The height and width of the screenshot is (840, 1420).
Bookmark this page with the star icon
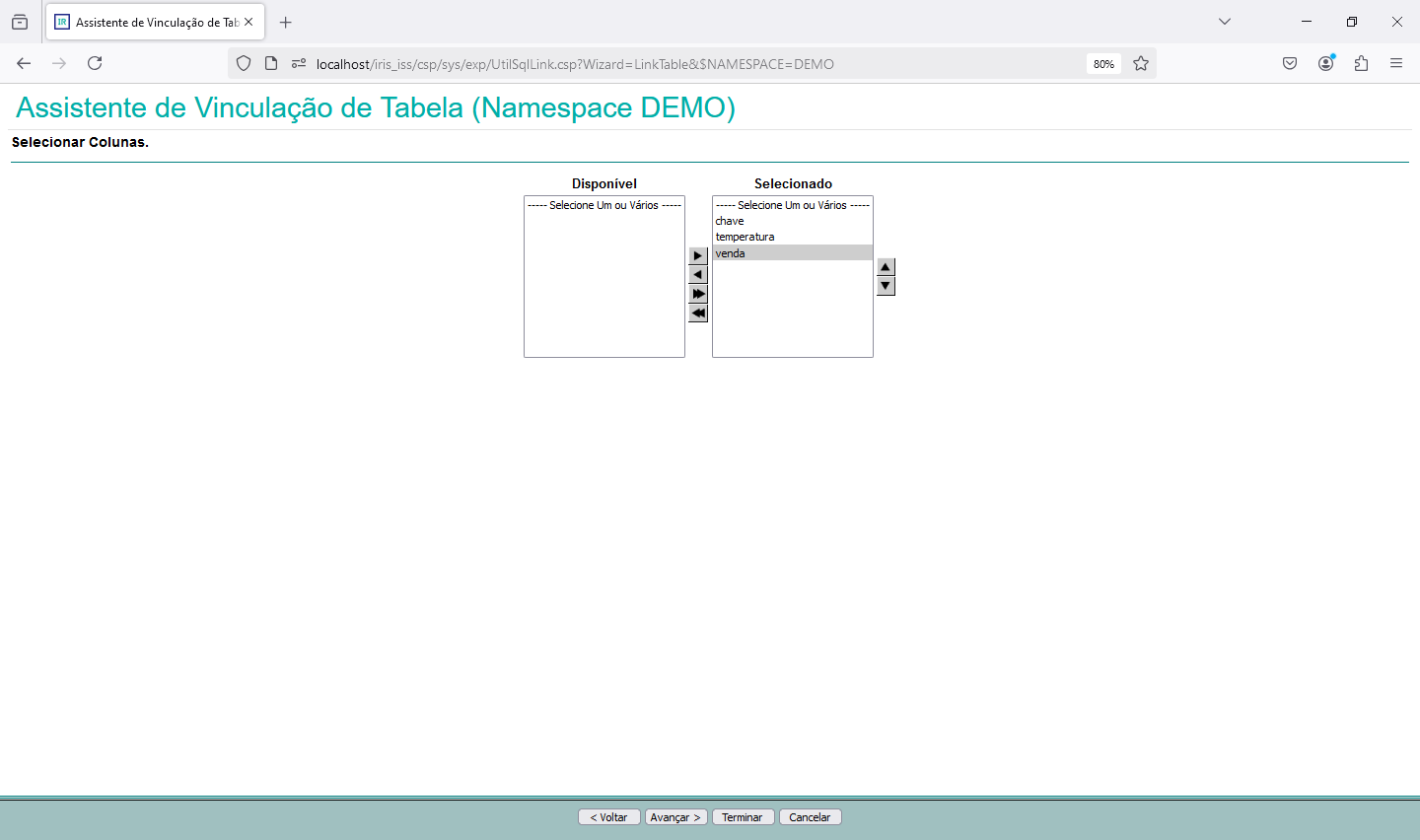coord(1141,64)
